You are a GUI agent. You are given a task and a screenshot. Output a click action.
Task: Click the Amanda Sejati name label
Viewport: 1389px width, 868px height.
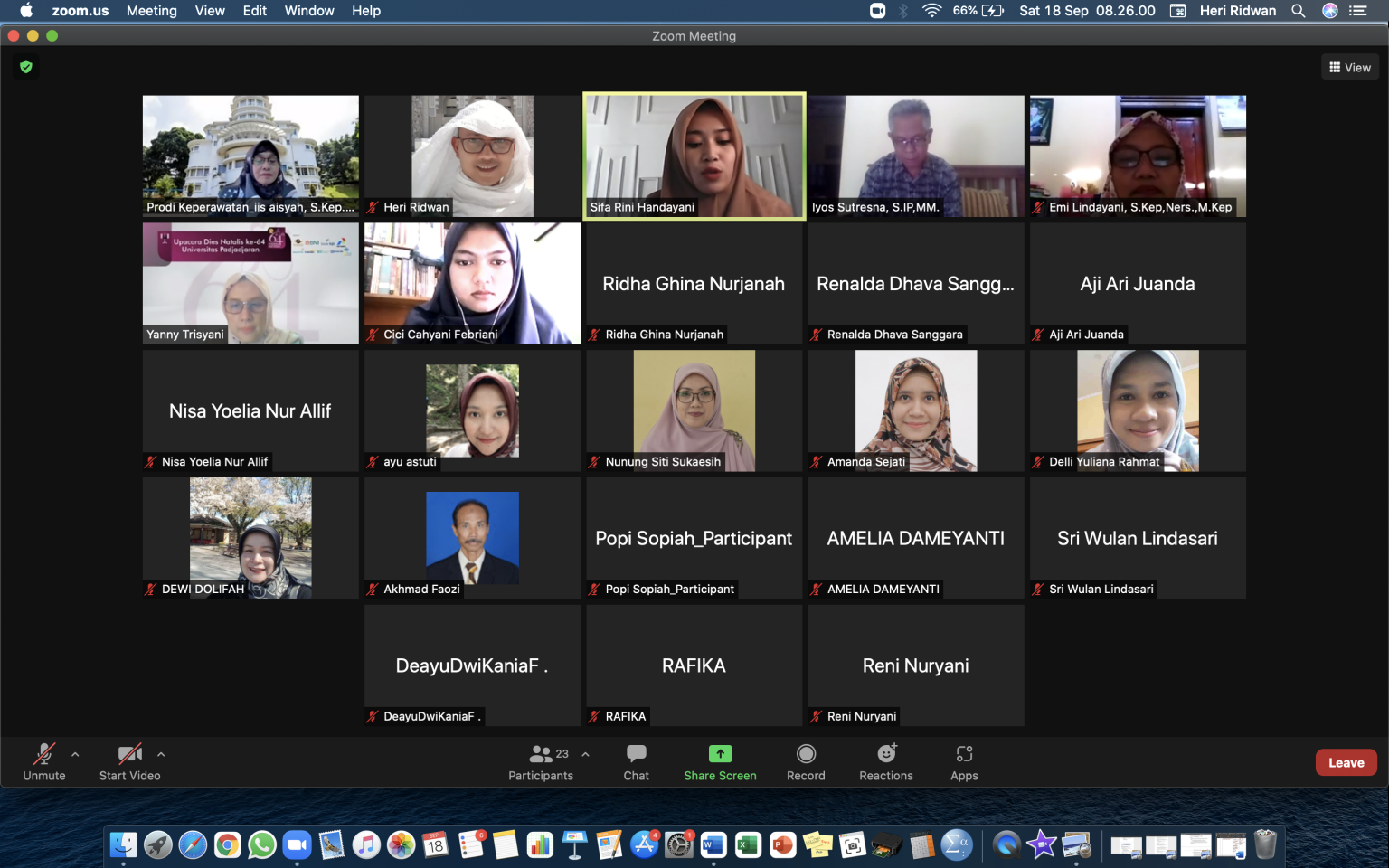pos(866,461)
